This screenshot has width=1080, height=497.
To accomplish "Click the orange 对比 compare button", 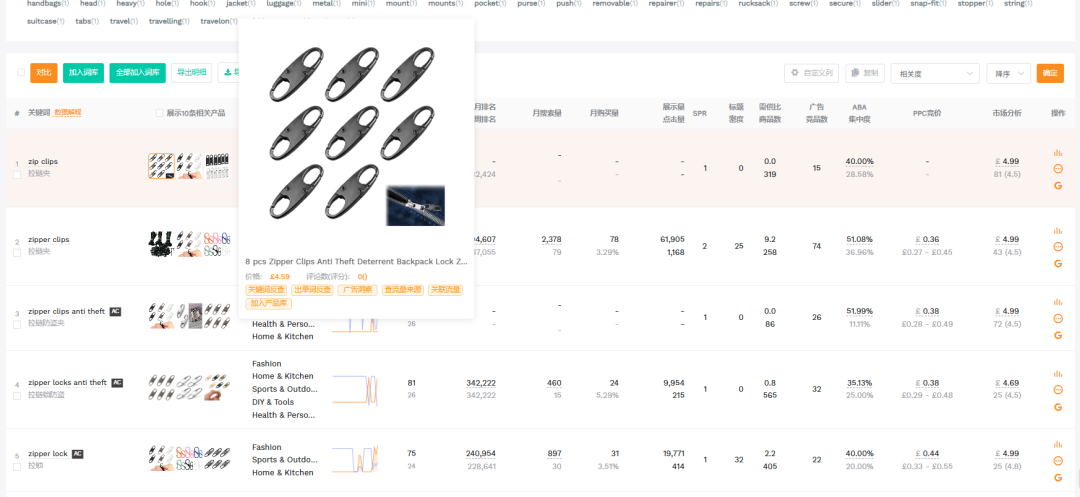I will tap(43, 73).
